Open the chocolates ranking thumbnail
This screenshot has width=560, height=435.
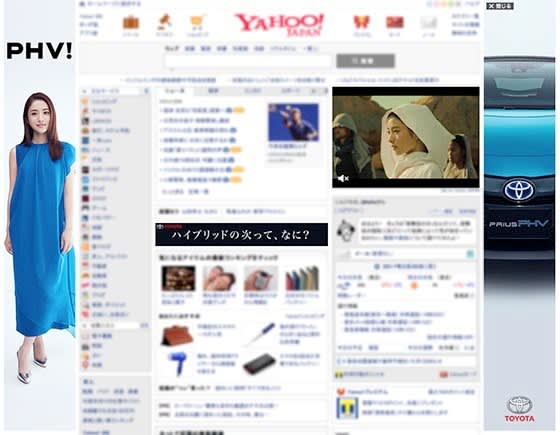point(178,278)
